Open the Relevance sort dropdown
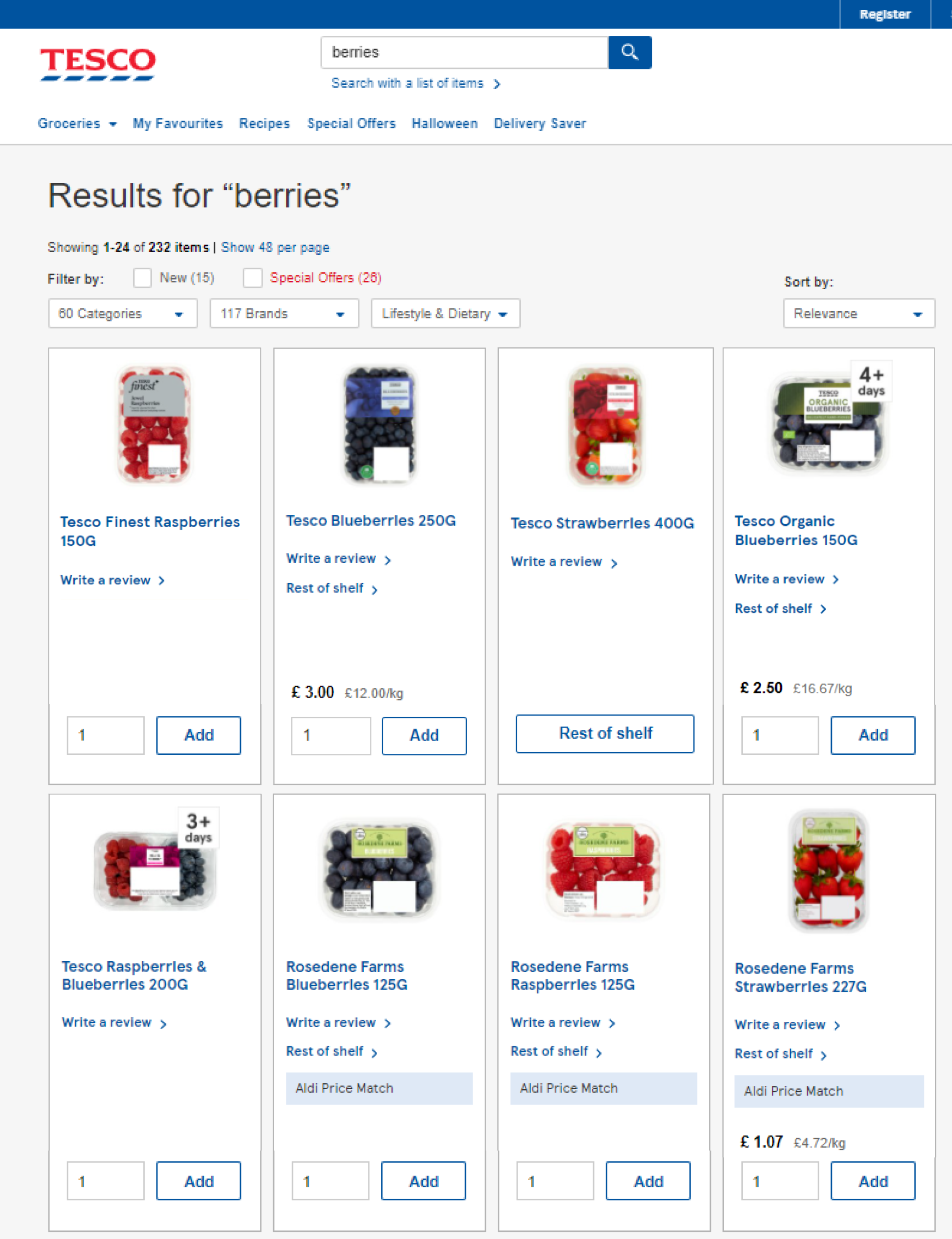Image resolution: width=952 pixels, height=1239 pixels. 858,313
